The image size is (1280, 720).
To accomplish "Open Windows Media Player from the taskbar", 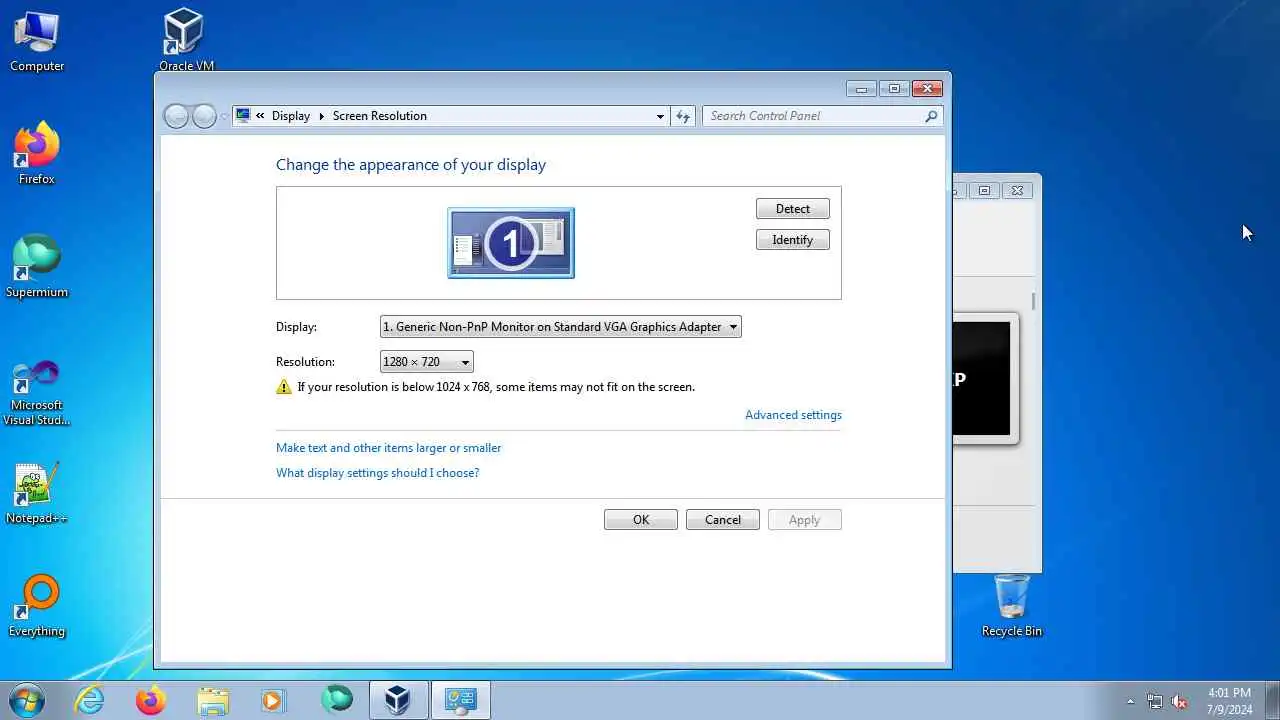I will [x=274, y=700].
